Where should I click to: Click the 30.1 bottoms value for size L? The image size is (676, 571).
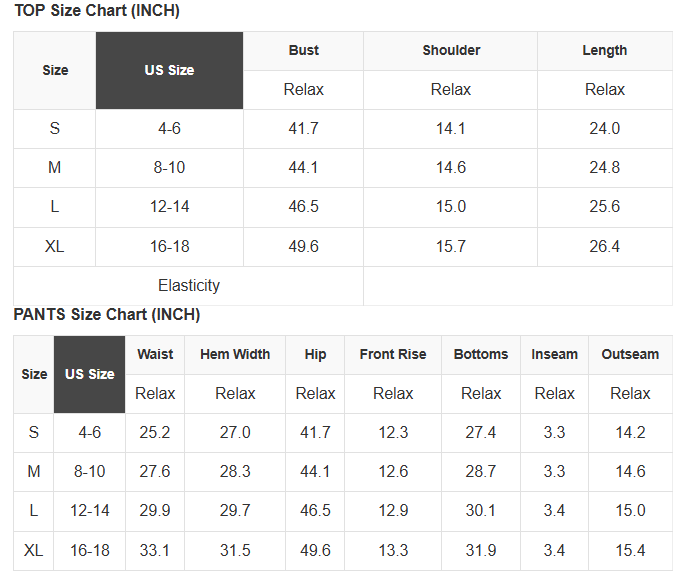click(x=481, y=511)
